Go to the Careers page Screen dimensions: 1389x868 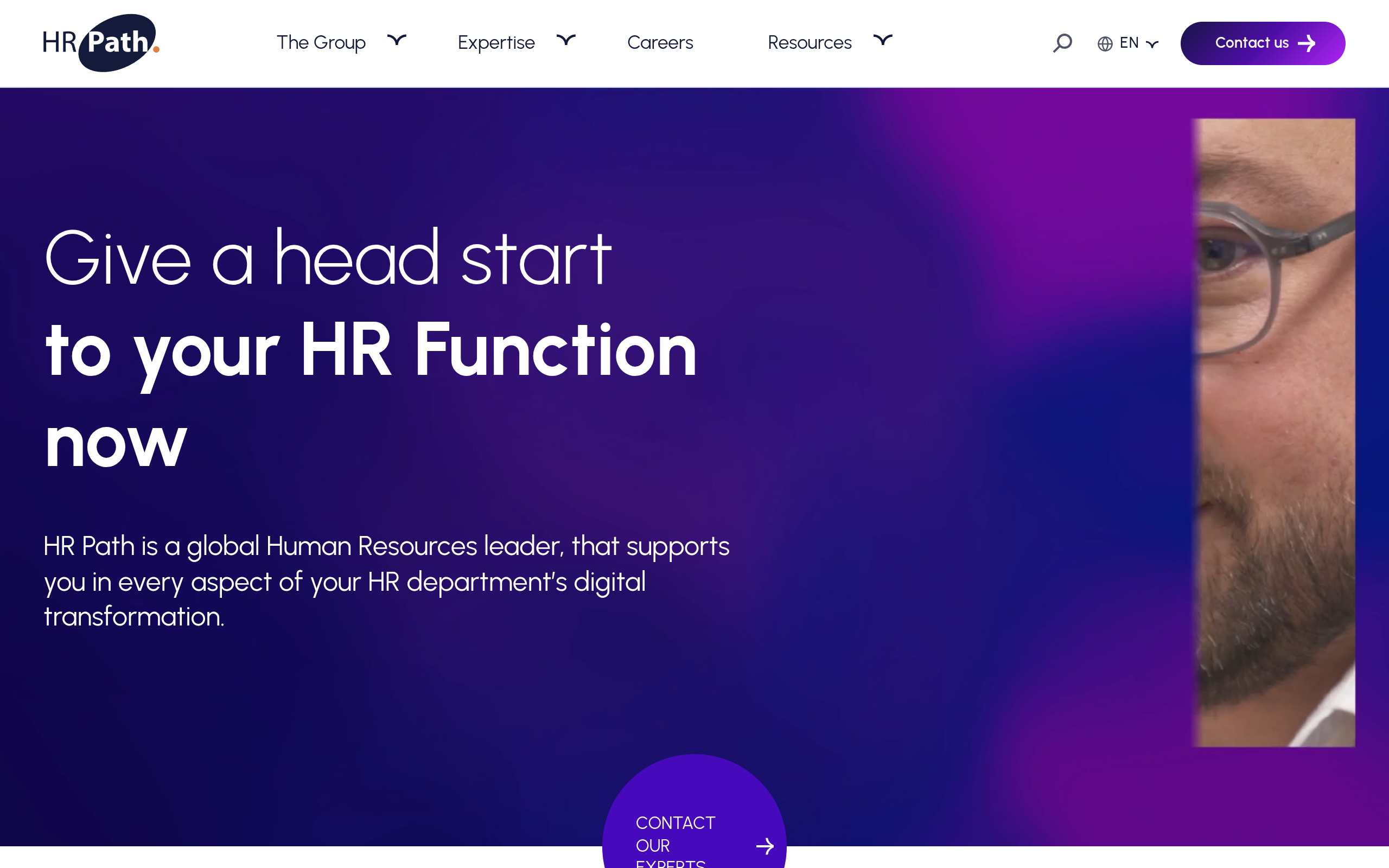[660, 43]
